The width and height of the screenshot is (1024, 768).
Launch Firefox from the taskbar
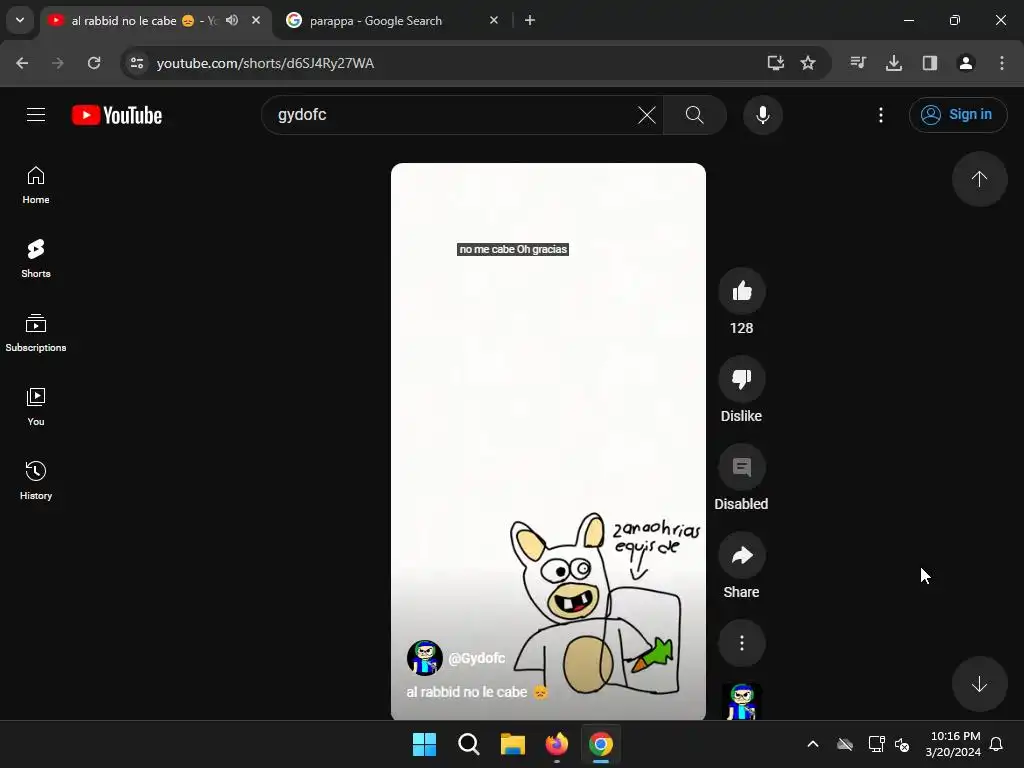tap(556, 744)
